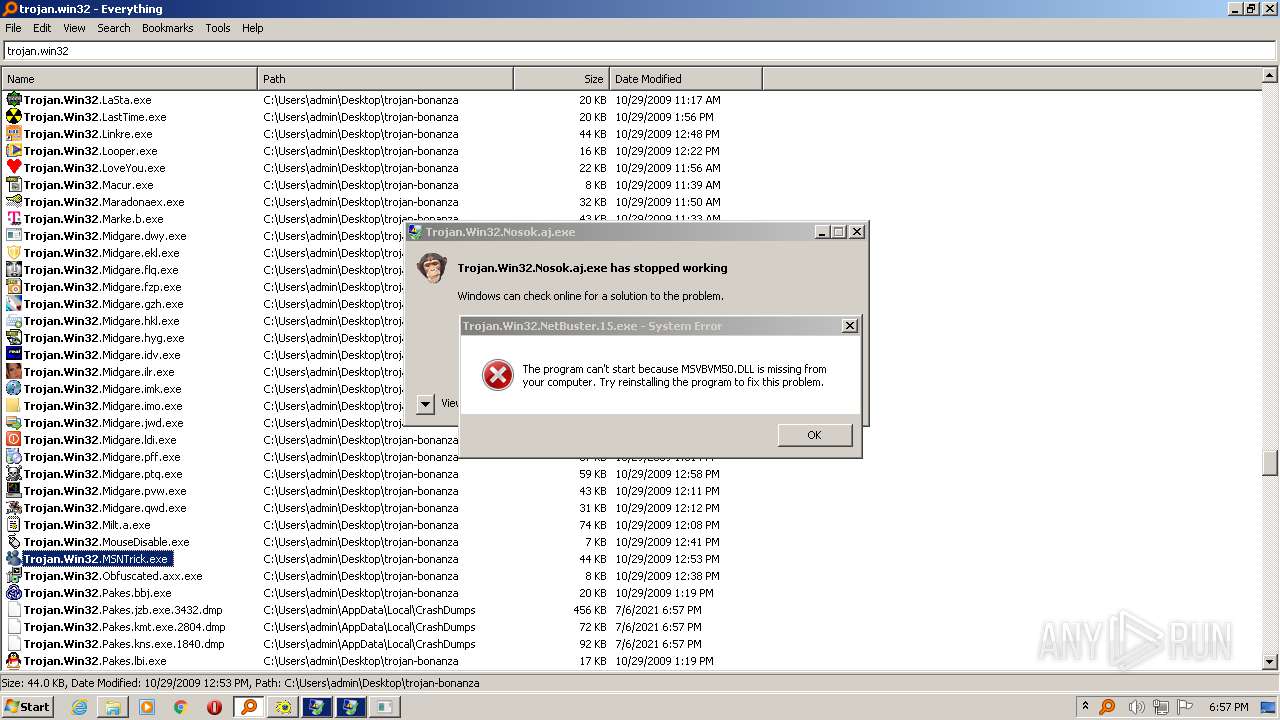This screenshot has width=1280, height=720.
Task: Click the results scrollbar down arrow
Action: click(x=1270, y=661)
